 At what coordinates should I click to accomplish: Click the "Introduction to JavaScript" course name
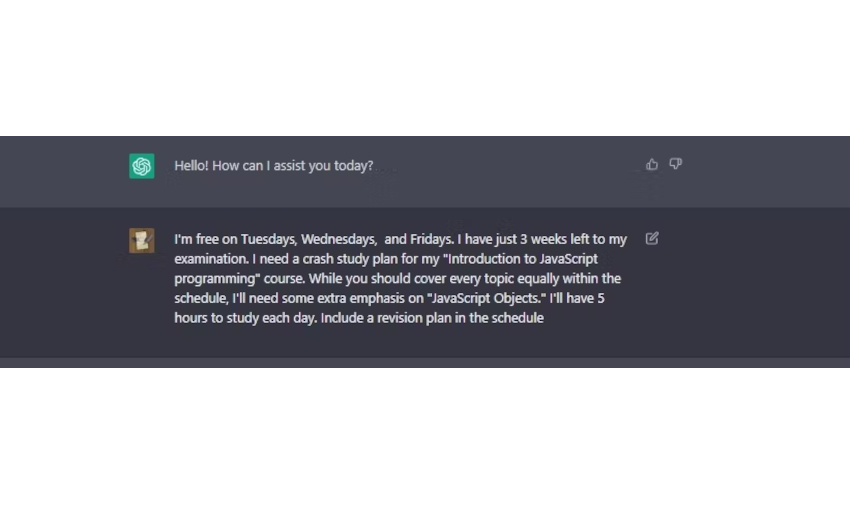pyautogui.click(x=523, y=259)
